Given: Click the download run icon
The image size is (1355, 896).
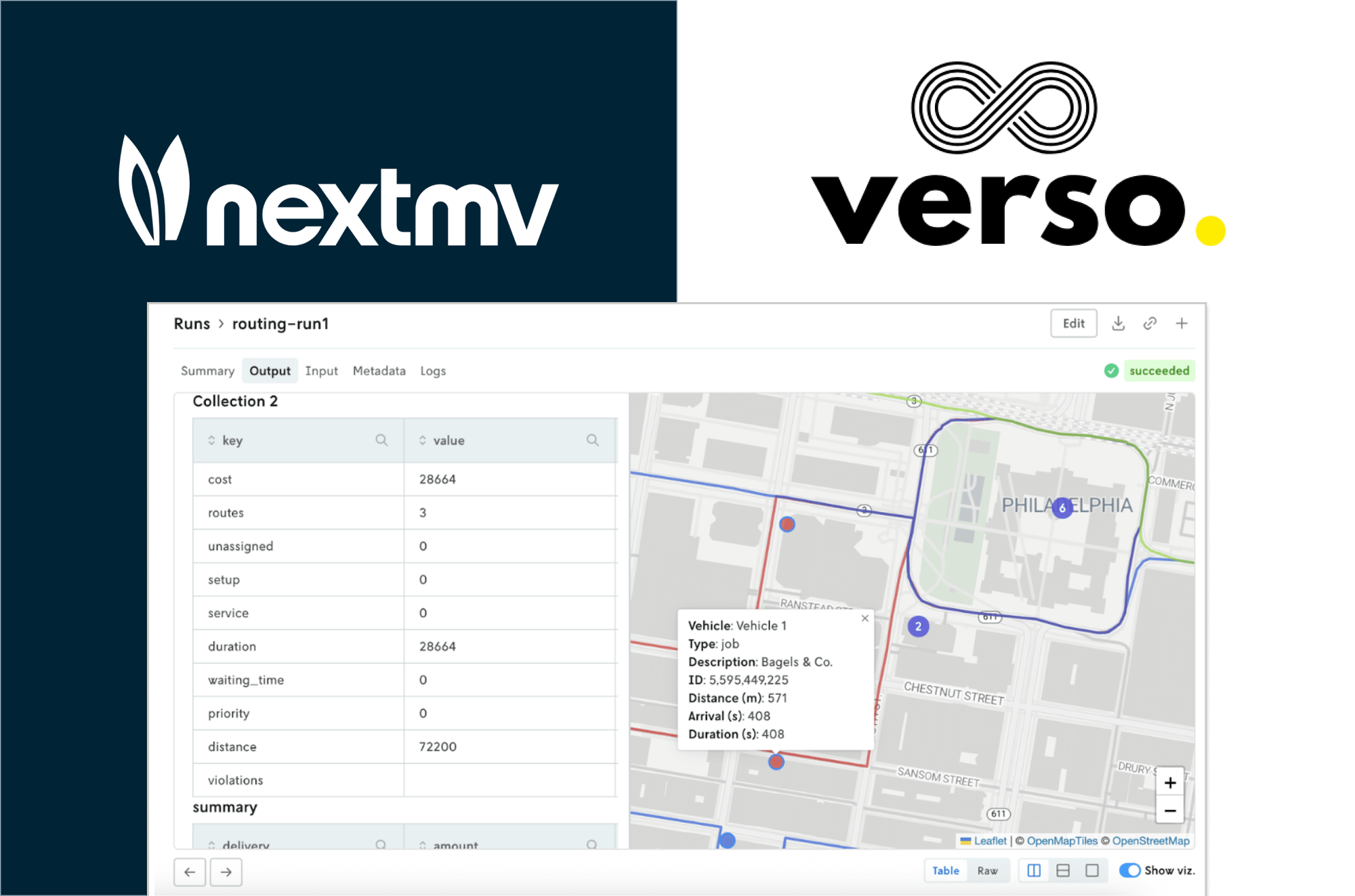Looking at the screenshot, I should pyautogui.click(x=1119, y=323).
